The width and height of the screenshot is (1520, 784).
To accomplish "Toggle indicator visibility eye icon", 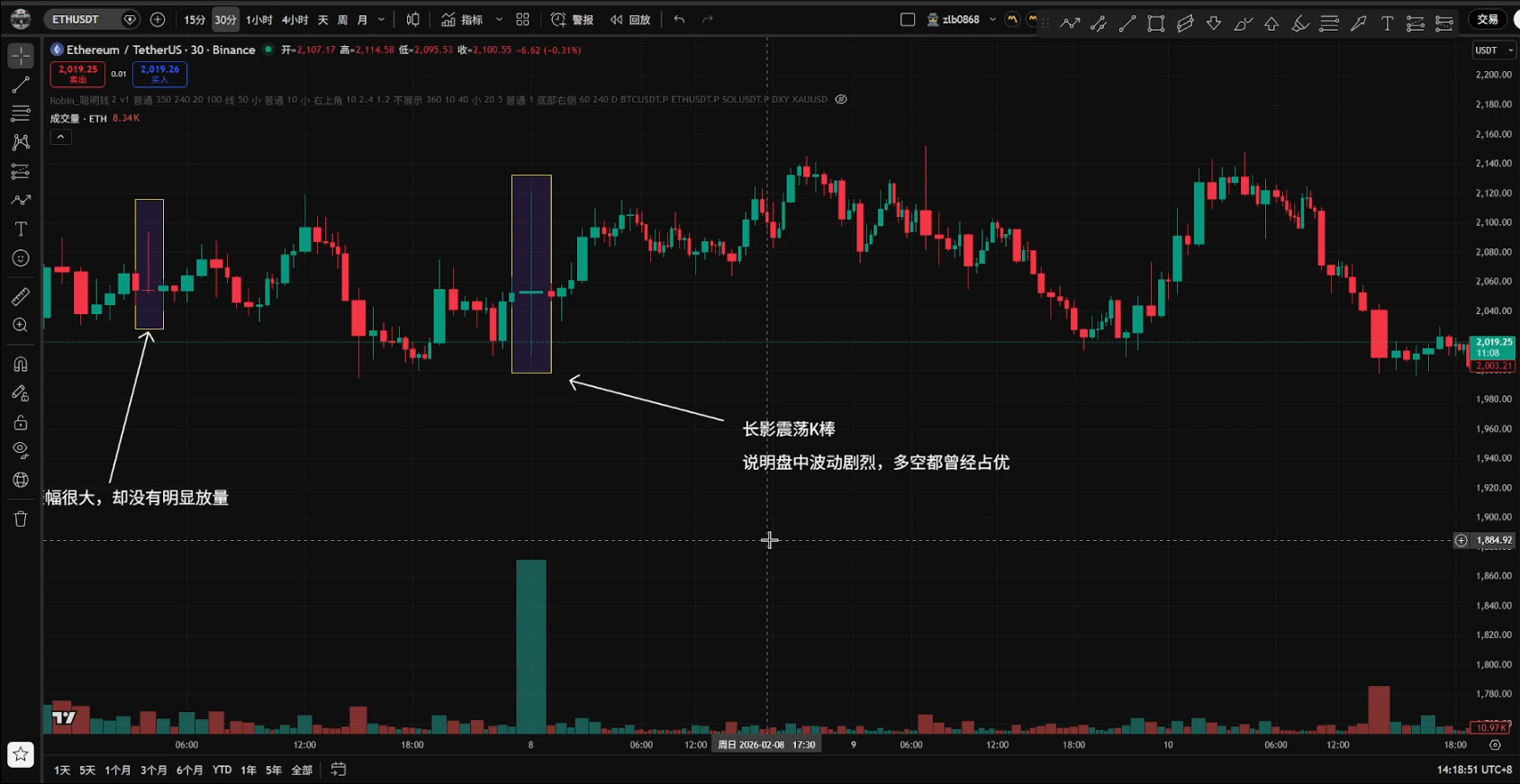I will (841, 100).
